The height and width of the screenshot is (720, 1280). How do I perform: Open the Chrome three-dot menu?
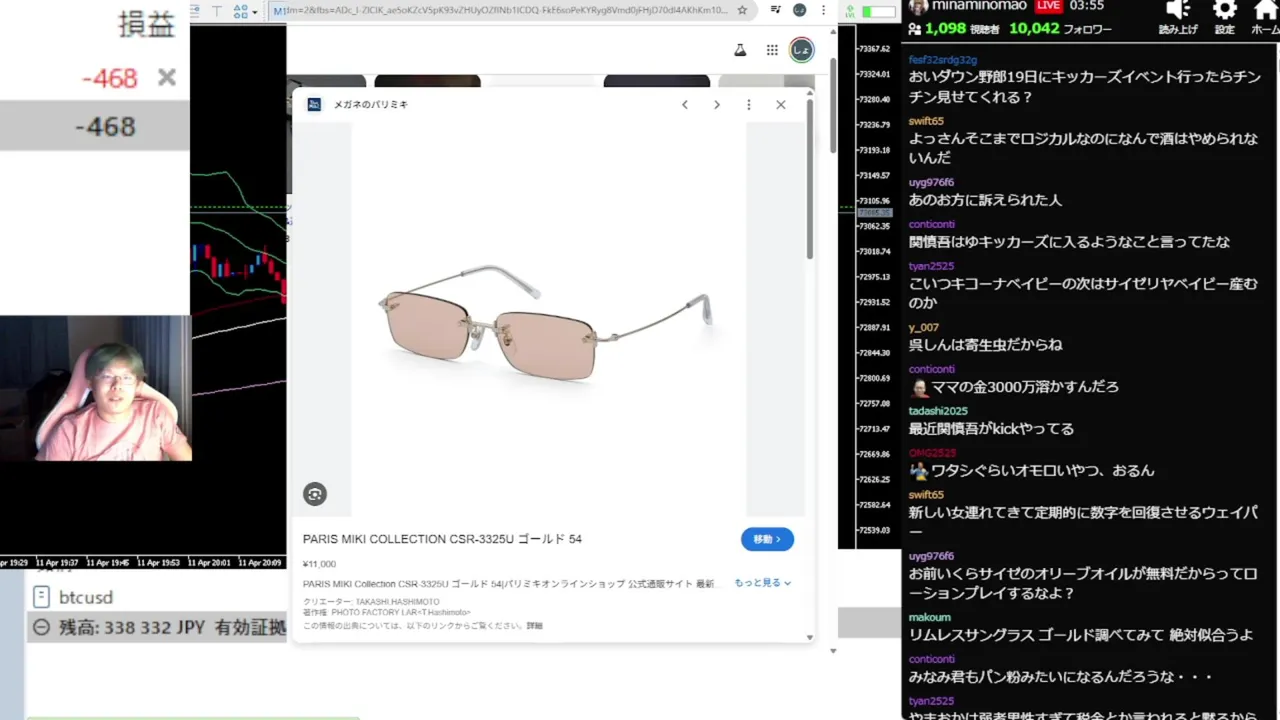825,10
